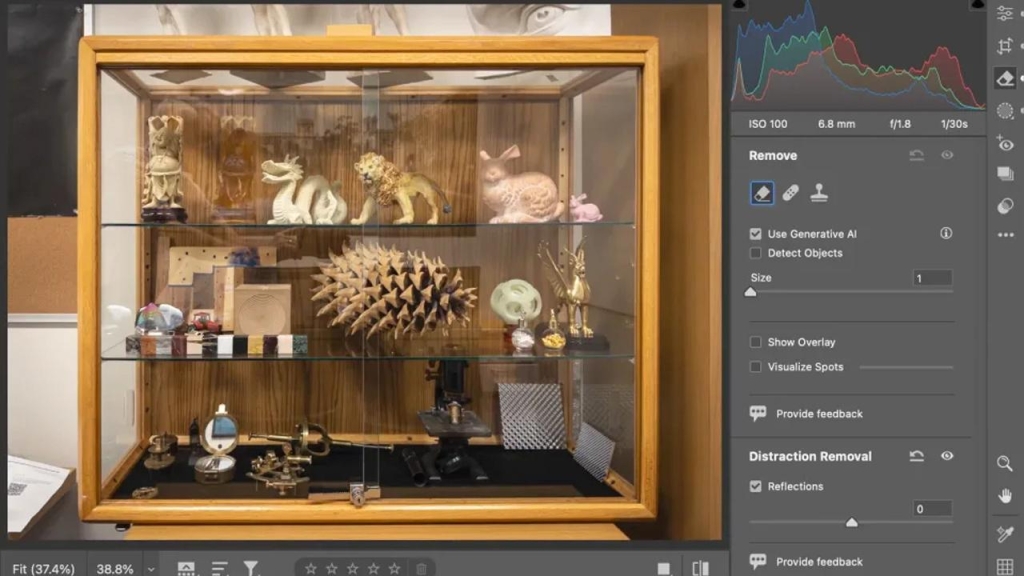
Task: Click the 38.8% zoom level button
Action: click(115, 569)
